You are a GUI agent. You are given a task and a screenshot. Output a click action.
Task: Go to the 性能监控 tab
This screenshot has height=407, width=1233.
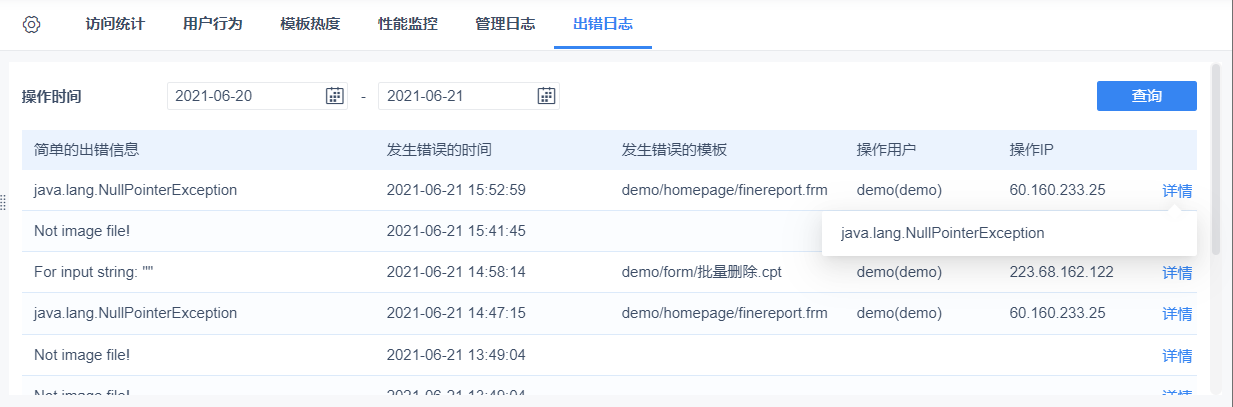click(x=407, y=24)
